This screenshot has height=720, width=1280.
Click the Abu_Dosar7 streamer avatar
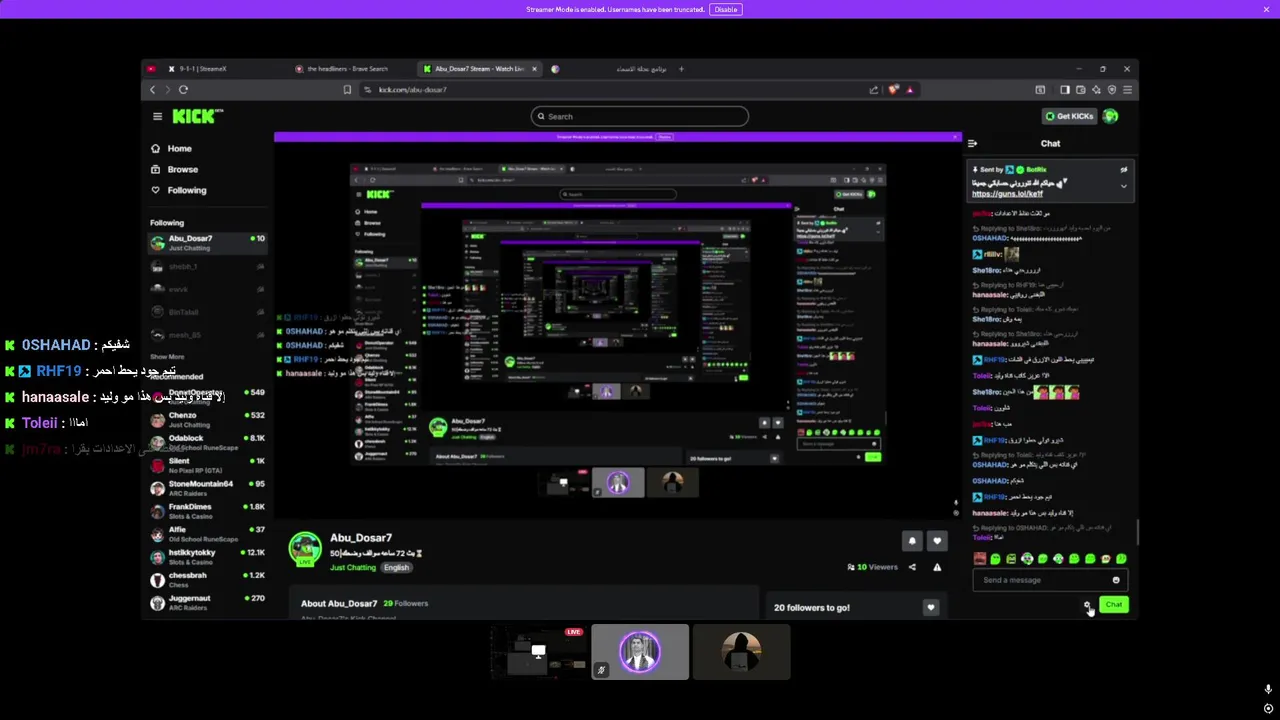pos(305,549)
